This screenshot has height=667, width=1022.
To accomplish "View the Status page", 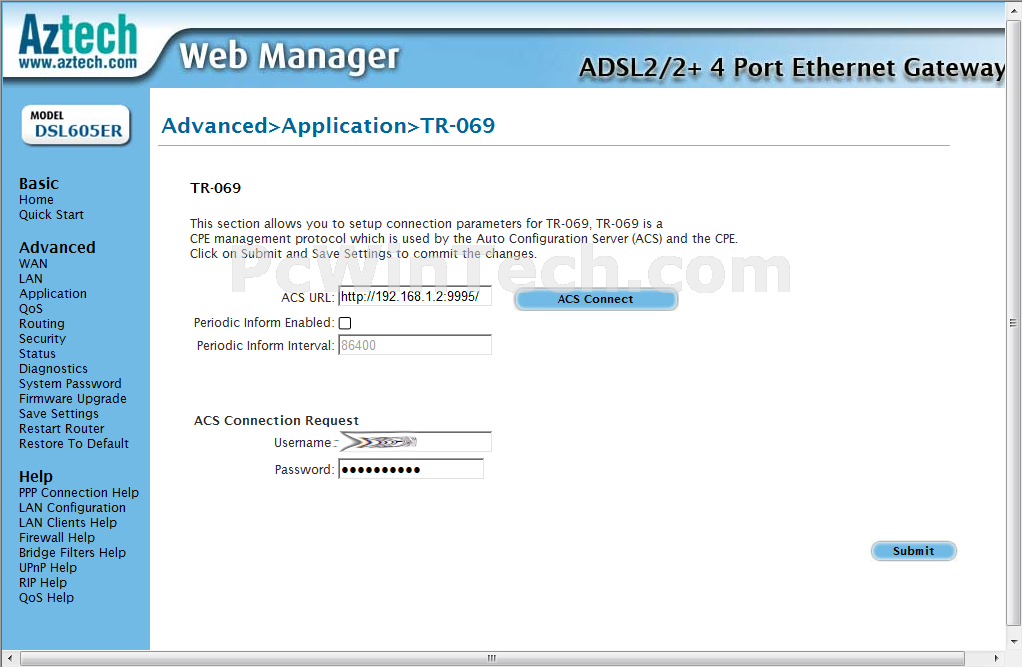I will click(37, 353).
